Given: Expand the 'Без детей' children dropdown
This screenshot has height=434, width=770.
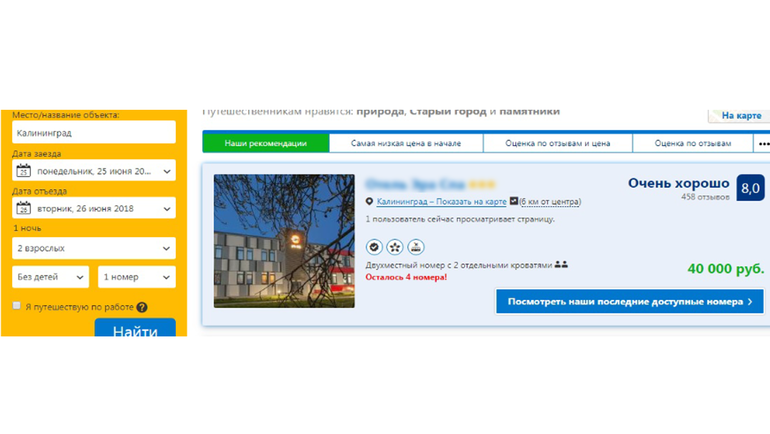Looking at the screenshot, I should tap(51, 277).
